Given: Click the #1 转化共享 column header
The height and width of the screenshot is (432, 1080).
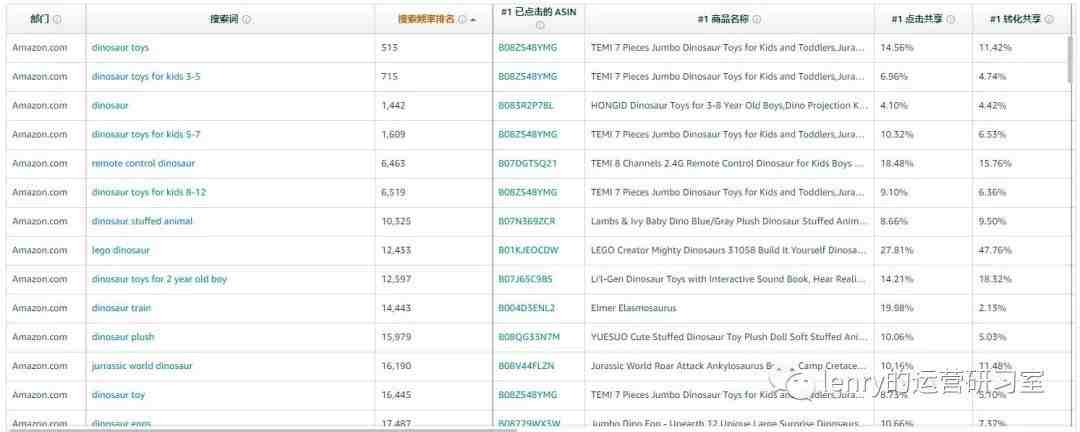Looking at the screenshot, I should [1015, 19].
